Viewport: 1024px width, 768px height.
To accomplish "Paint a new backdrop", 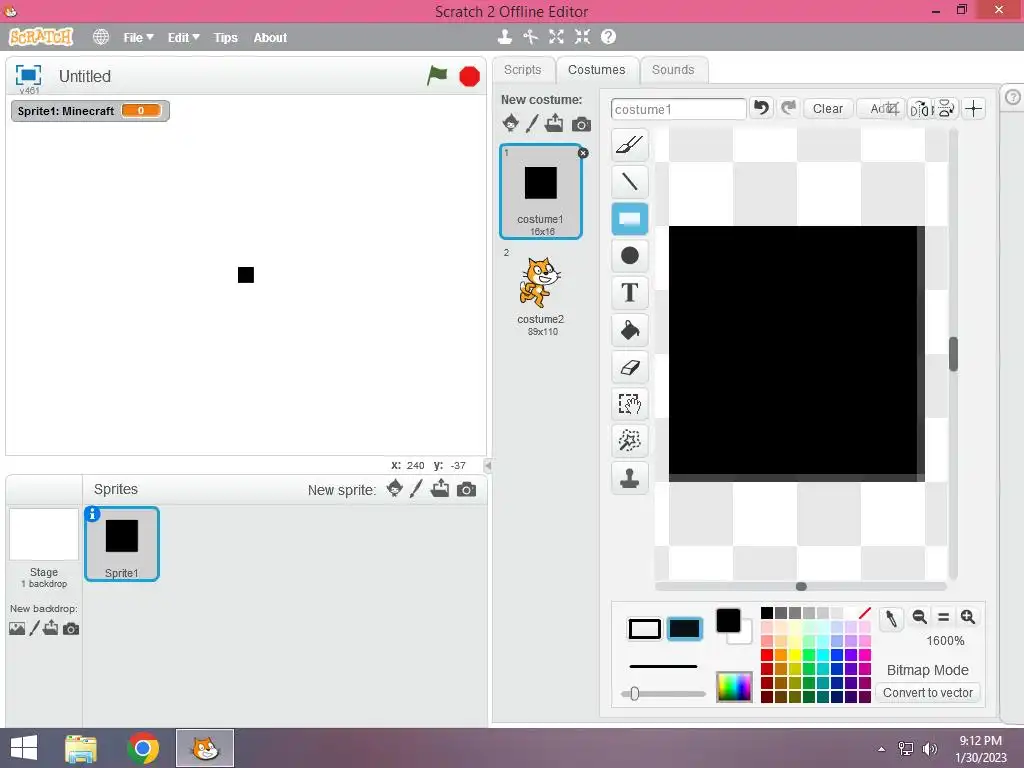I will click(x=35, y=628).
